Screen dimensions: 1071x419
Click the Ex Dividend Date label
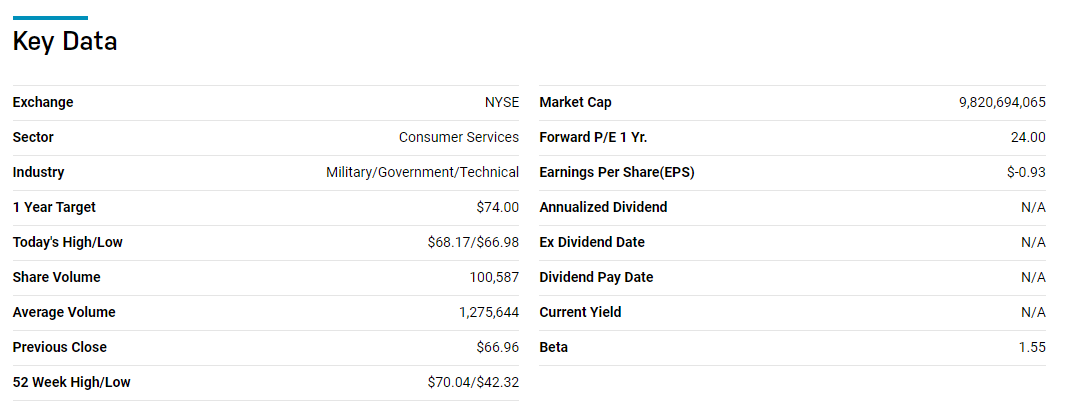click(592, 242)
